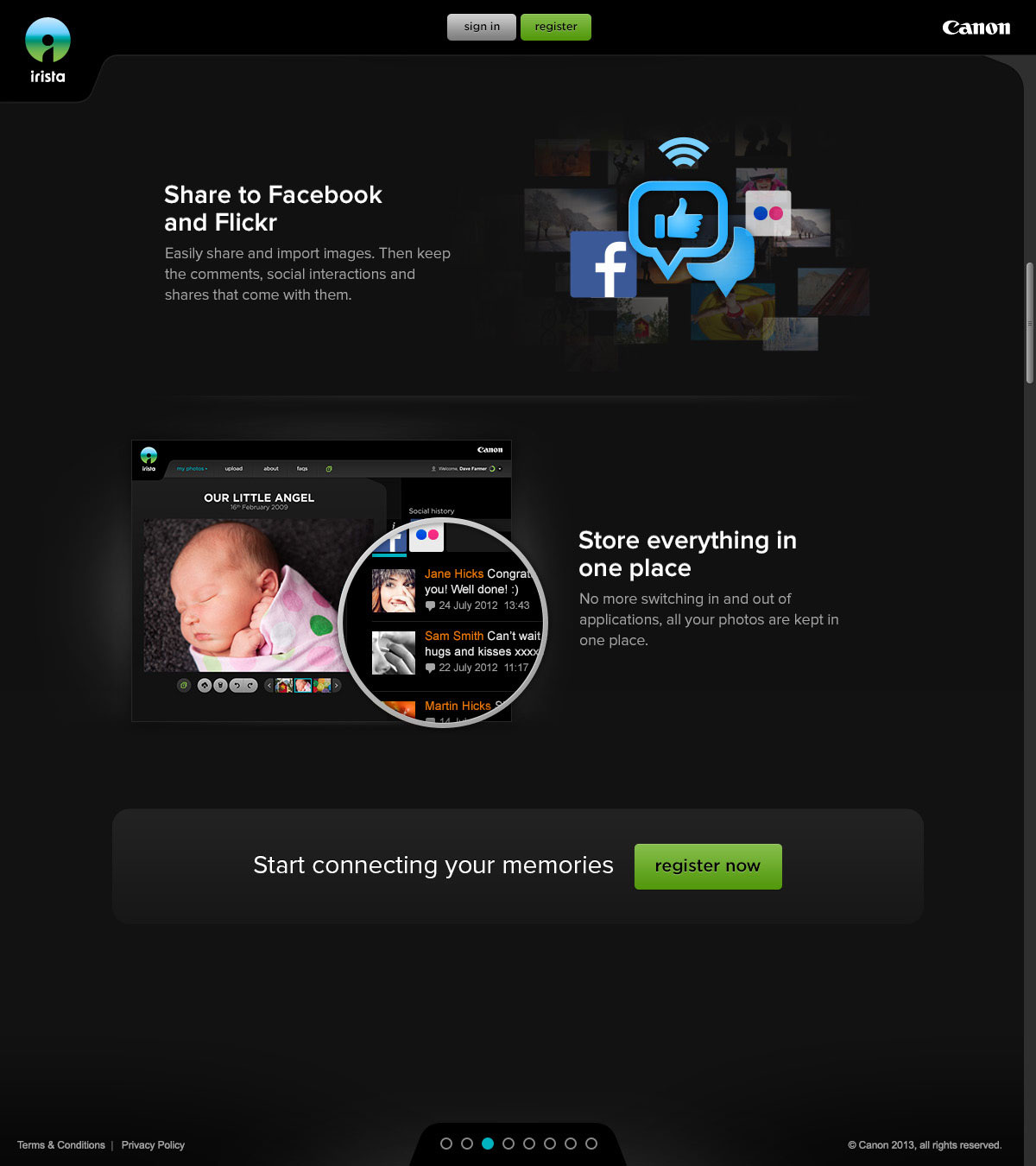The height and width of the screenshot is (1166, 1036).
Task: Click the Flickr icon inside the magnified circle
Action: [x=426, y=535]
